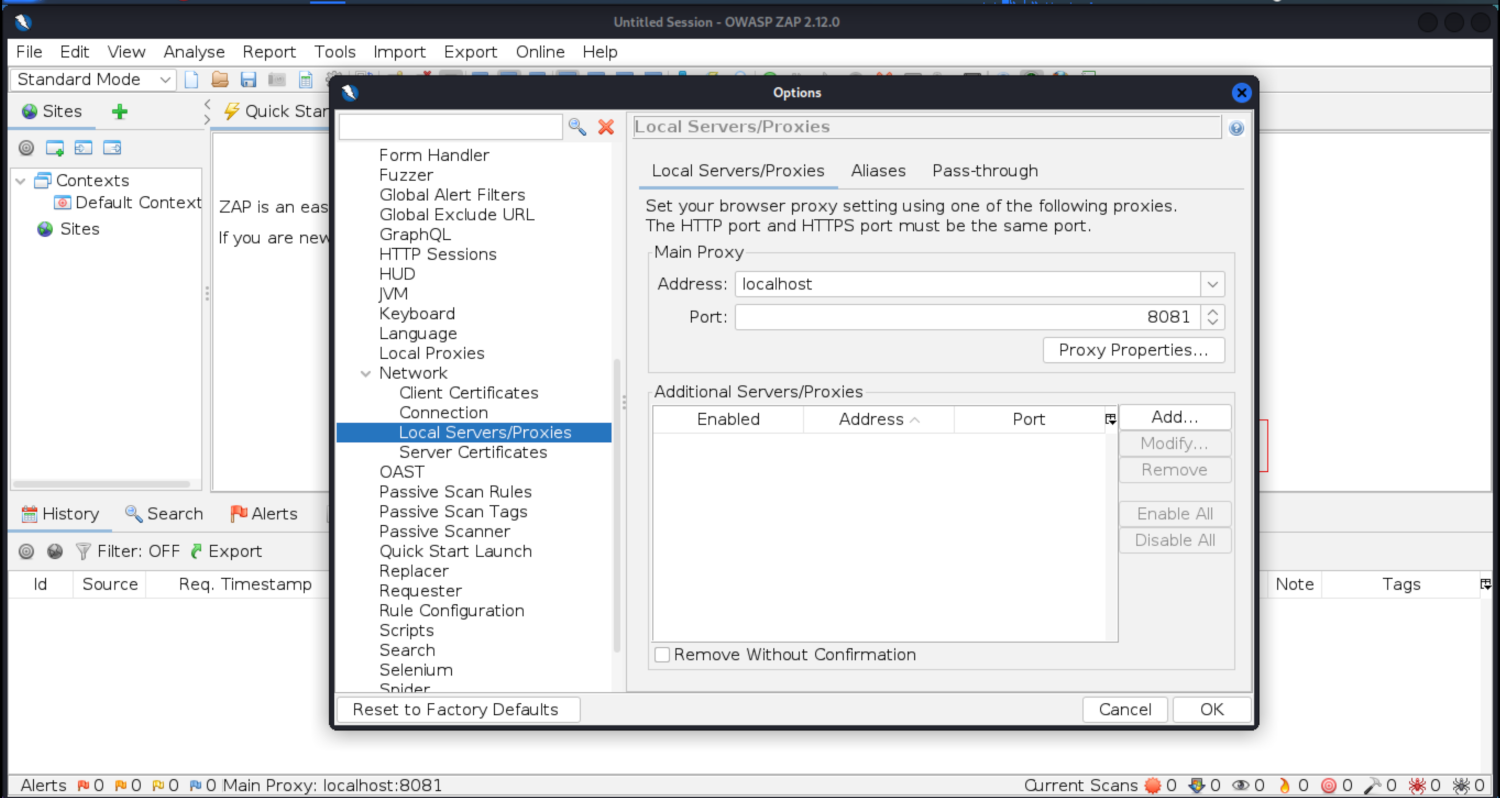Screen dimensions: 1500x798
Task: Click the scope target icon in History toolbar
Action: click(x=26, y=551)
